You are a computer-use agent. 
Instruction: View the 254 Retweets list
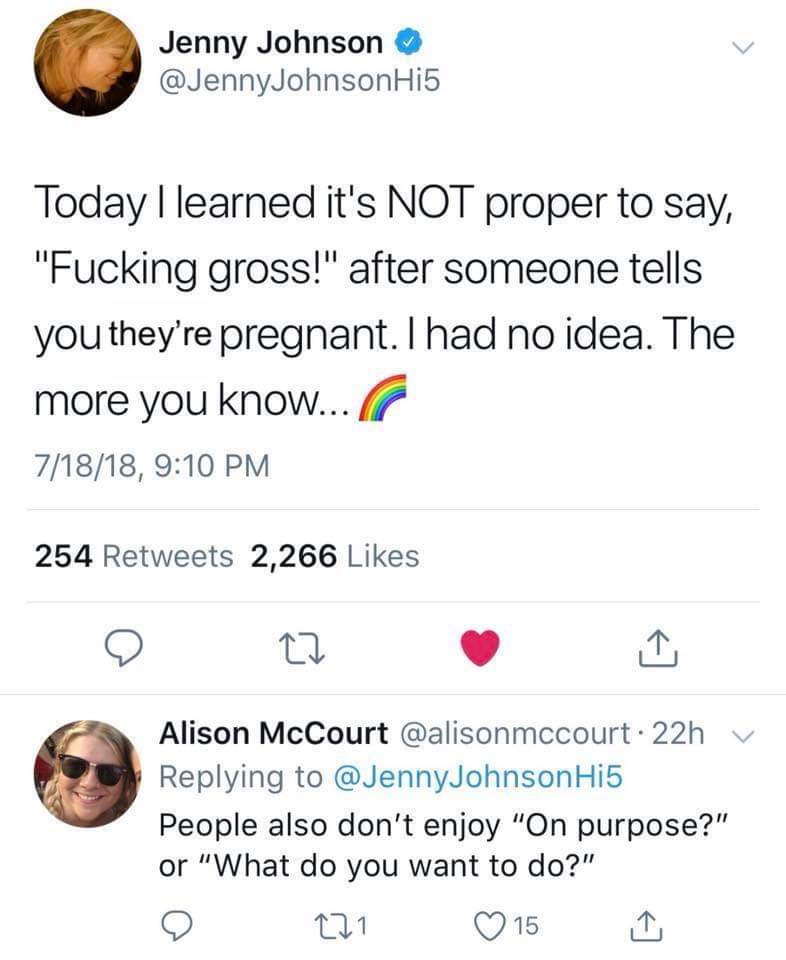(x=133, y=556)
